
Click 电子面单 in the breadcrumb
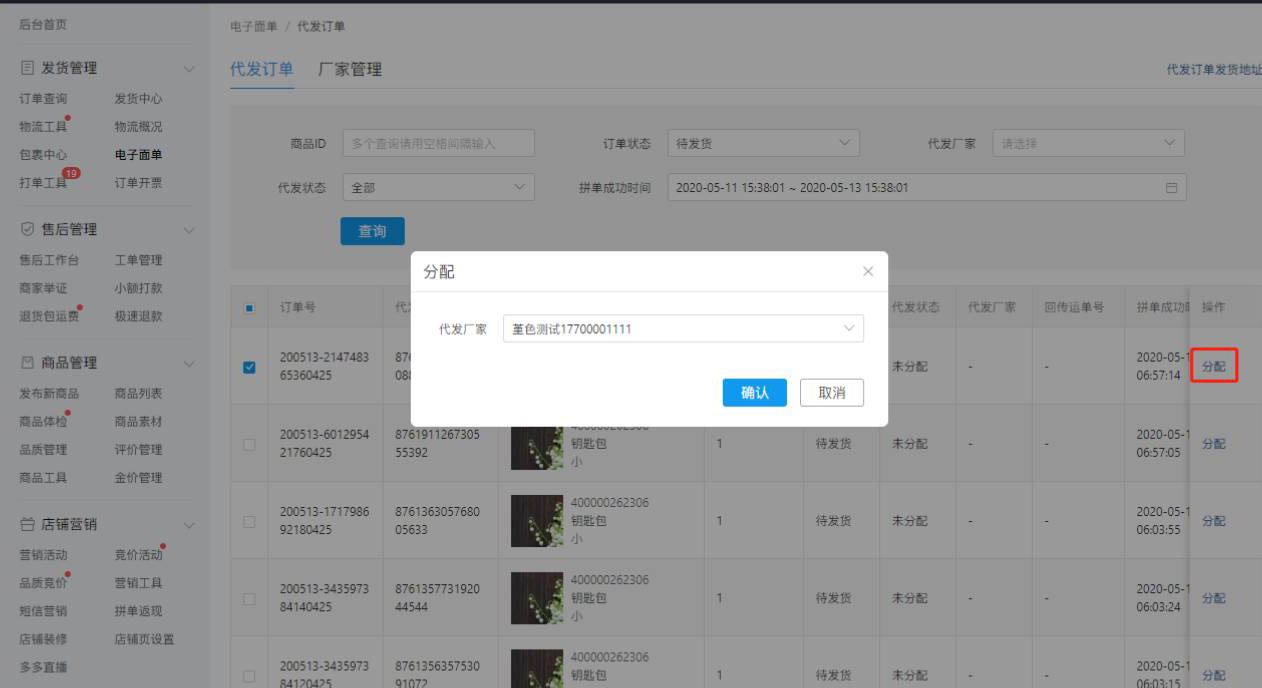[x=254, y=26]
